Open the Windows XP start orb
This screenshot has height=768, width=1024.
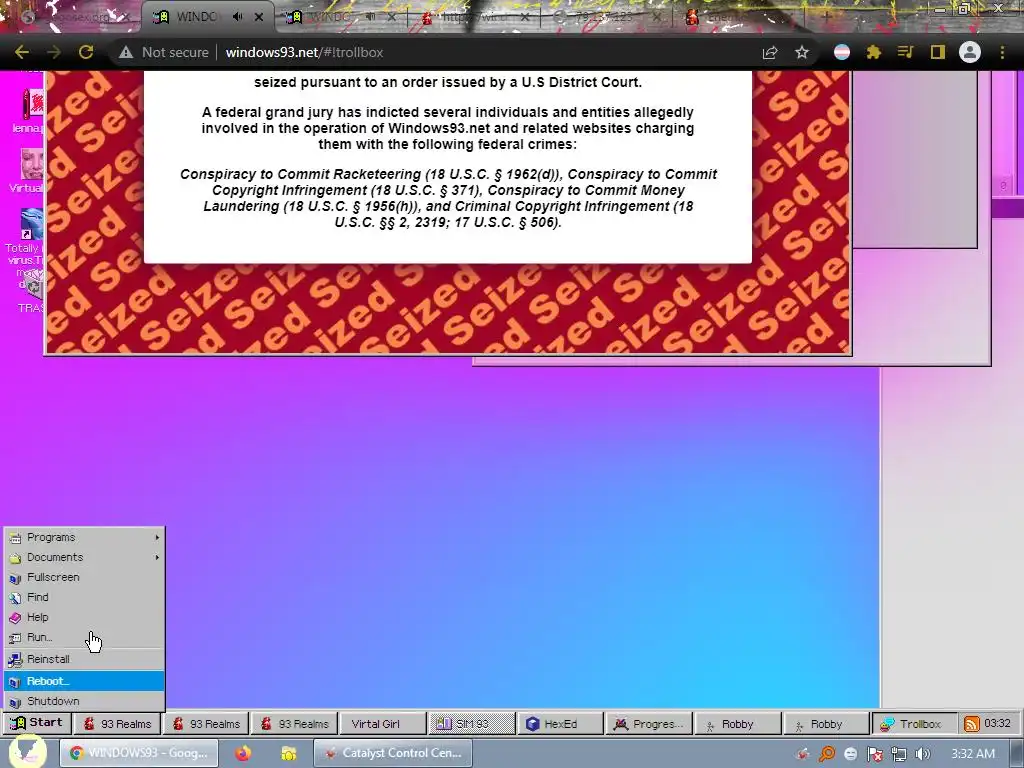click(x=26, y=752)
